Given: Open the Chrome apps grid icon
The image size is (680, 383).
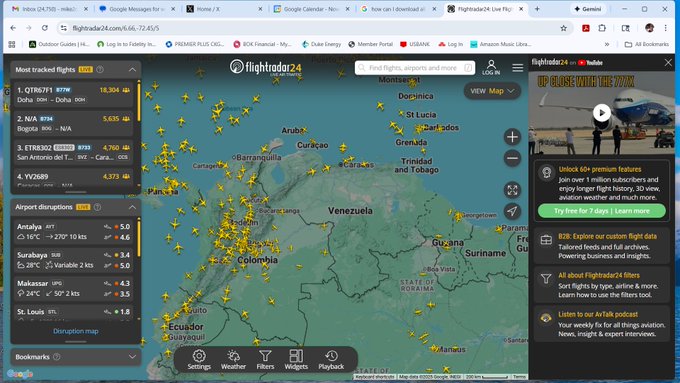Looking at the screenshot, I should point(12,44).
